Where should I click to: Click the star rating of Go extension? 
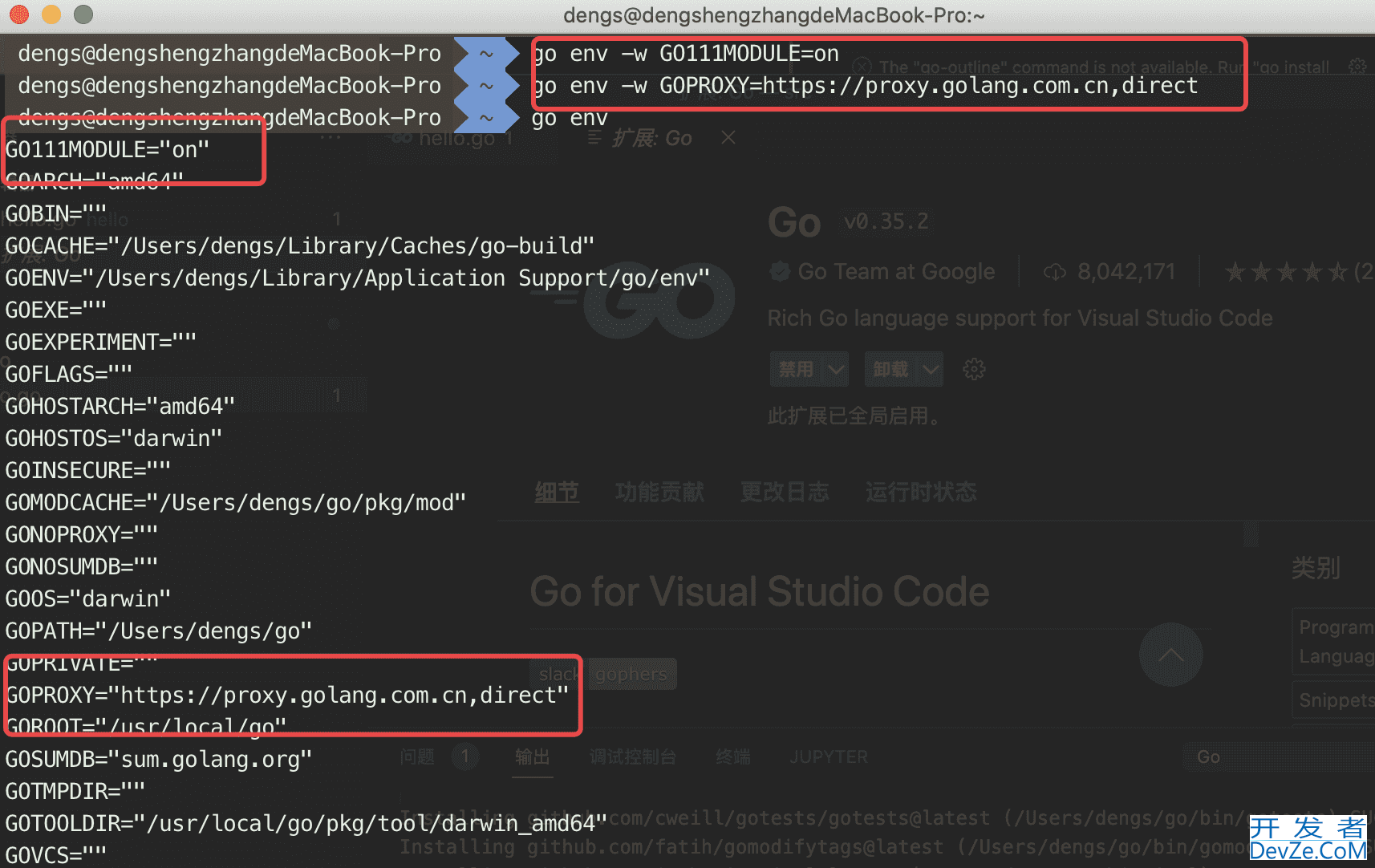click(1286, 272)
